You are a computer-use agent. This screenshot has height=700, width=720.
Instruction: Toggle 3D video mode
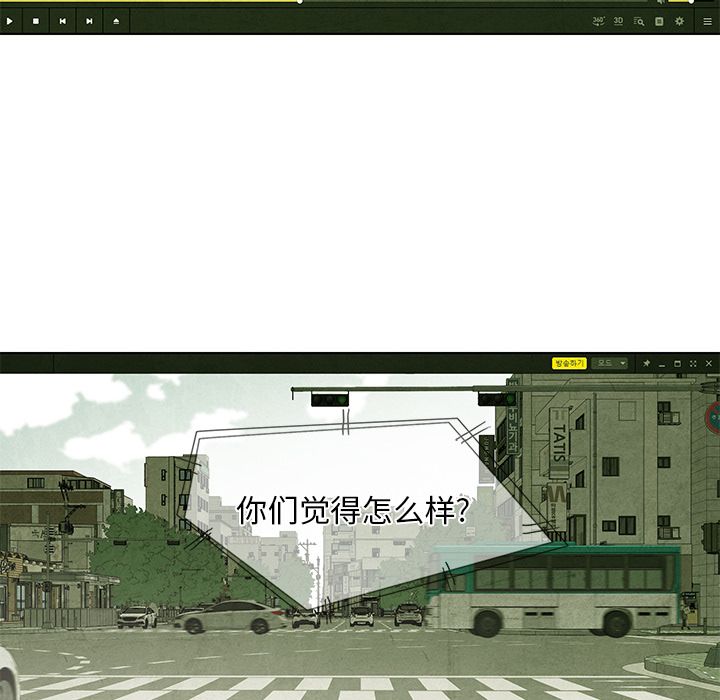point(618,21)
